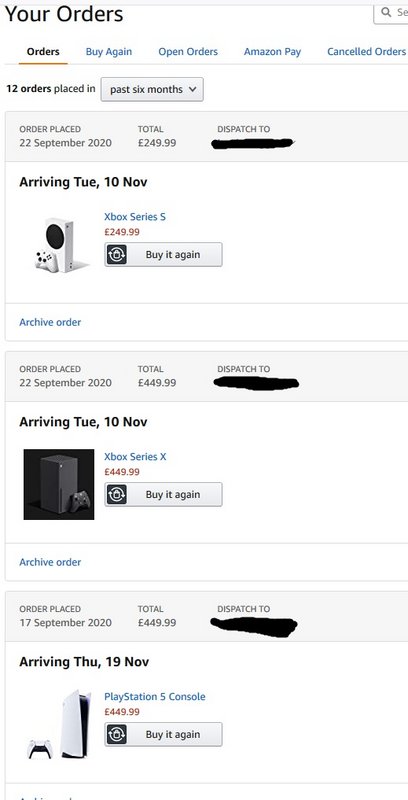
Task: Open the Xbox Series S product image
Action: 61,245
